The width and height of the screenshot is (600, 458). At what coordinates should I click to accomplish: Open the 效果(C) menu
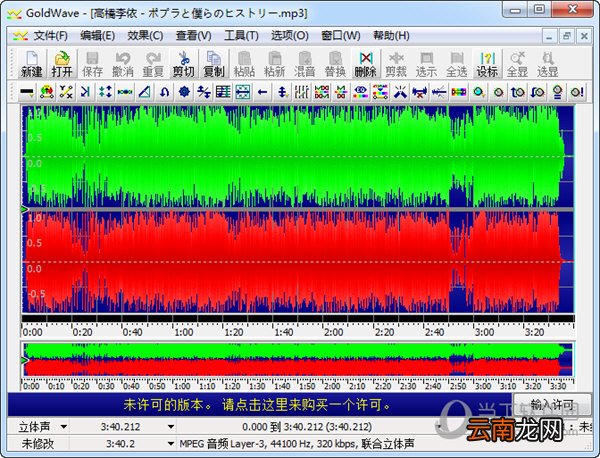click(145, 36)
